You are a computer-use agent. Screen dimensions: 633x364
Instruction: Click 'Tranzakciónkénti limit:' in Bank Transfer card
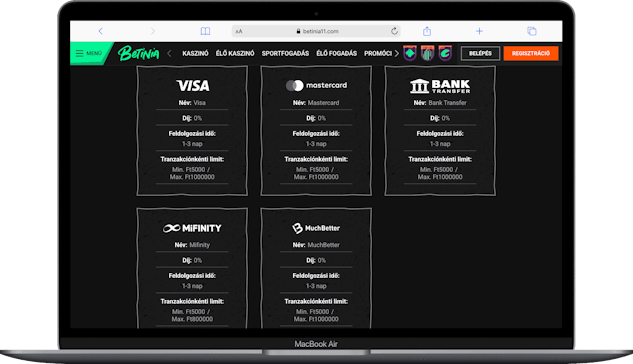click(440, 159)
